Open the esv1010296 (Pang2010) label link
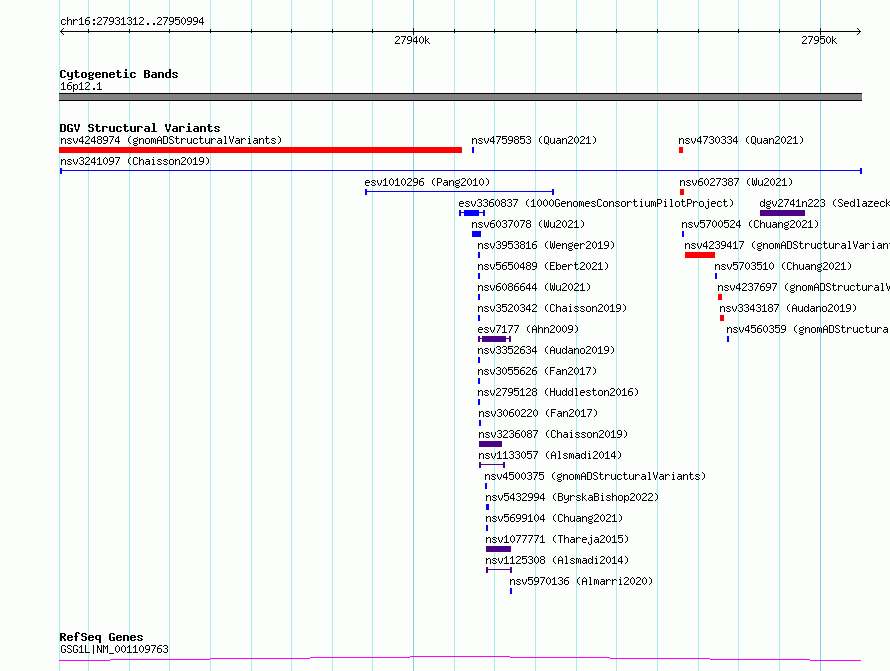Image resolution: width=890 pixels, height=671 pixels. (x=427, y=182)
